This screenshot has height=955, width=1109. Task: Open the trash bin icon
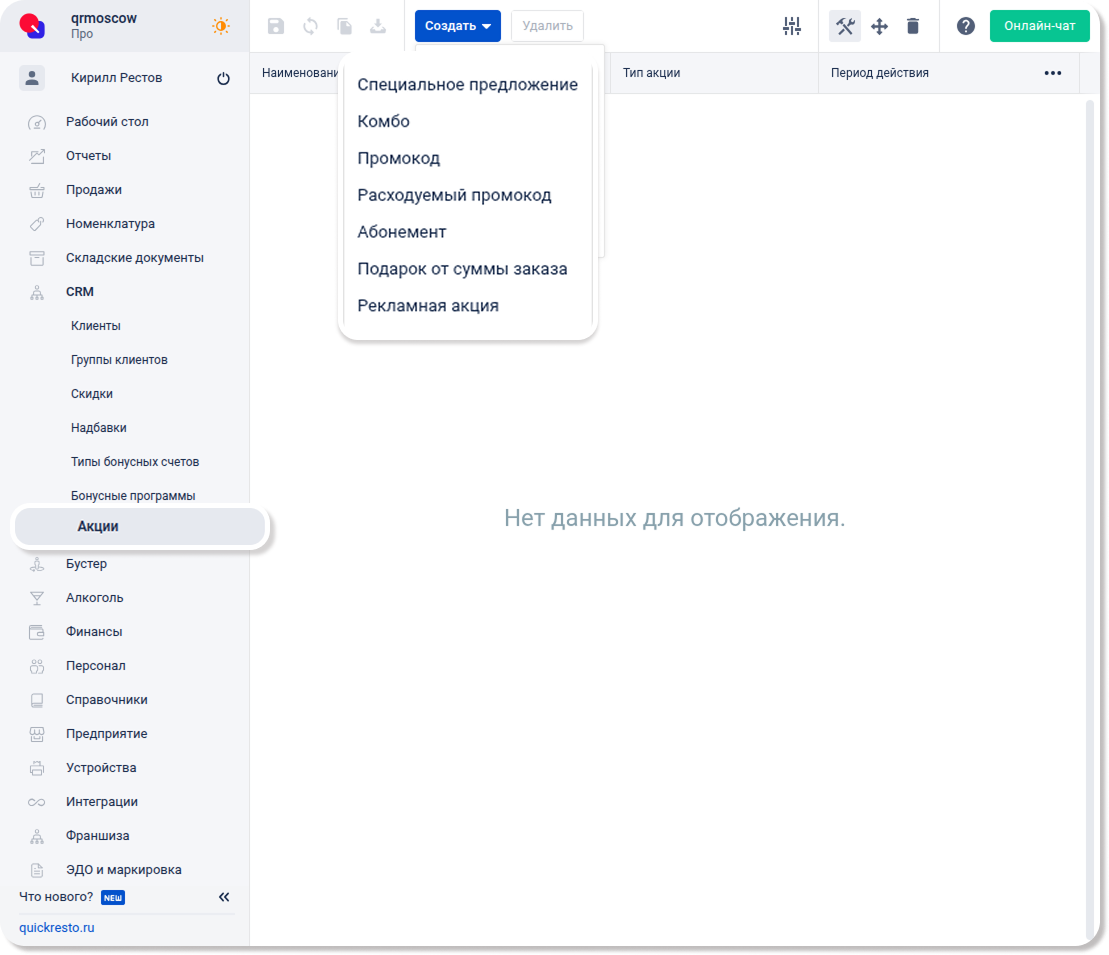pos(913,26)
